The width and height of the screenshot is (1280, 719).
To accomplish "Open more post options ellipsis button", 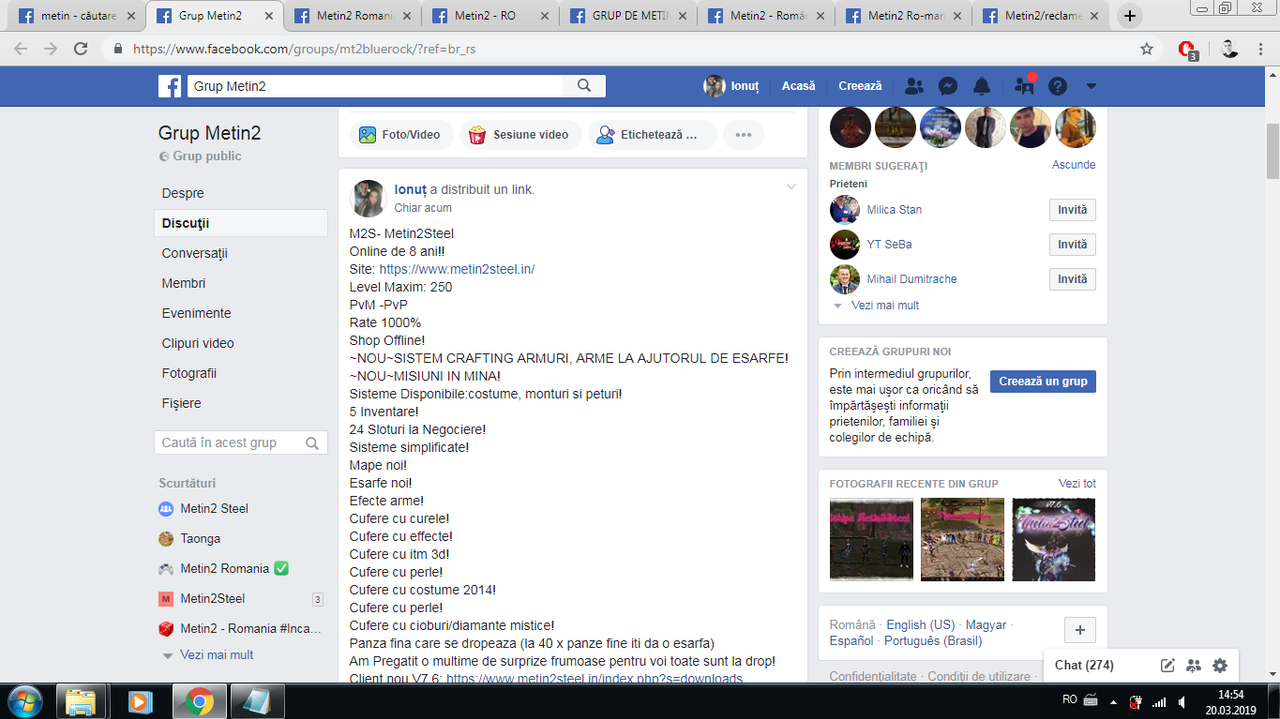I will 743,135.
